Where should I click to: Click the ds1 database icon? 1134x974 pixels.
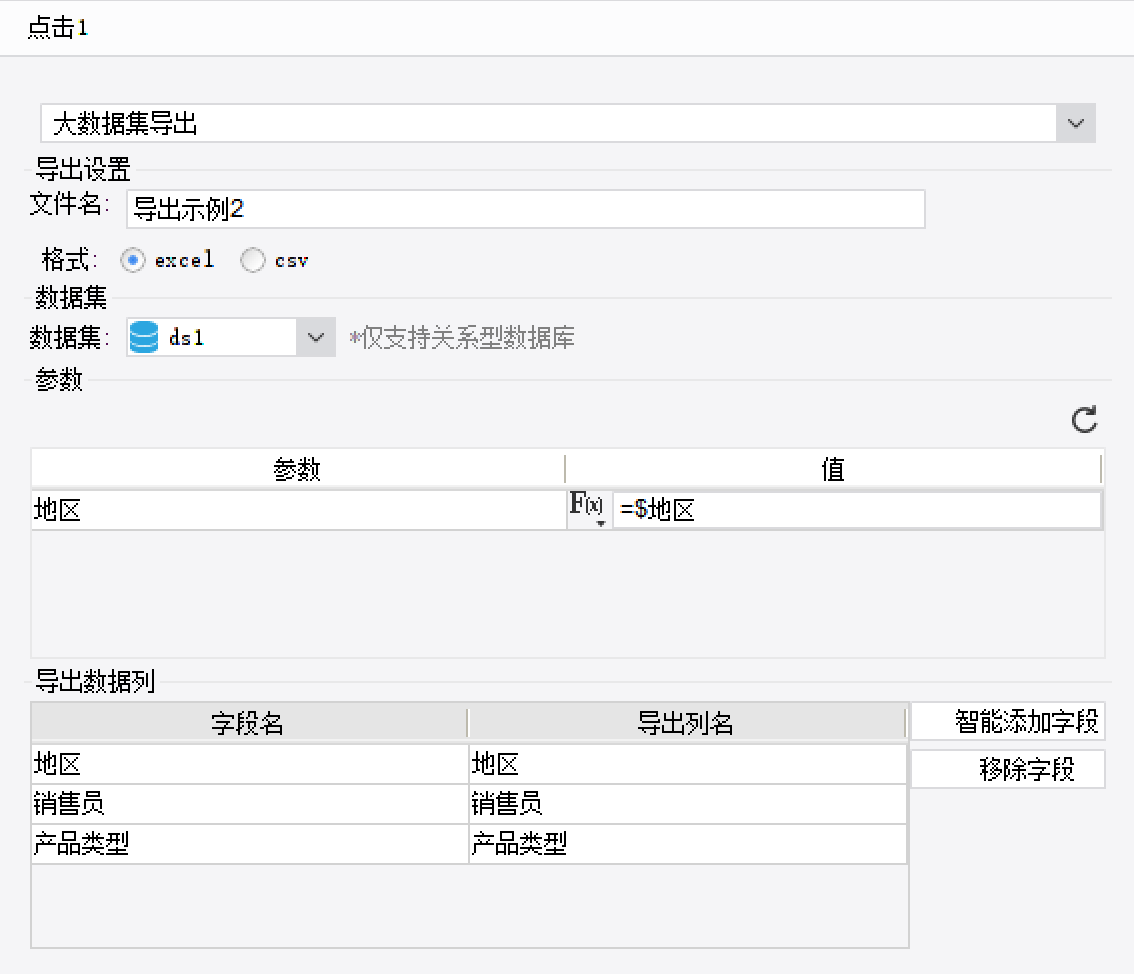pyautogui.click(x=144, y=338)
